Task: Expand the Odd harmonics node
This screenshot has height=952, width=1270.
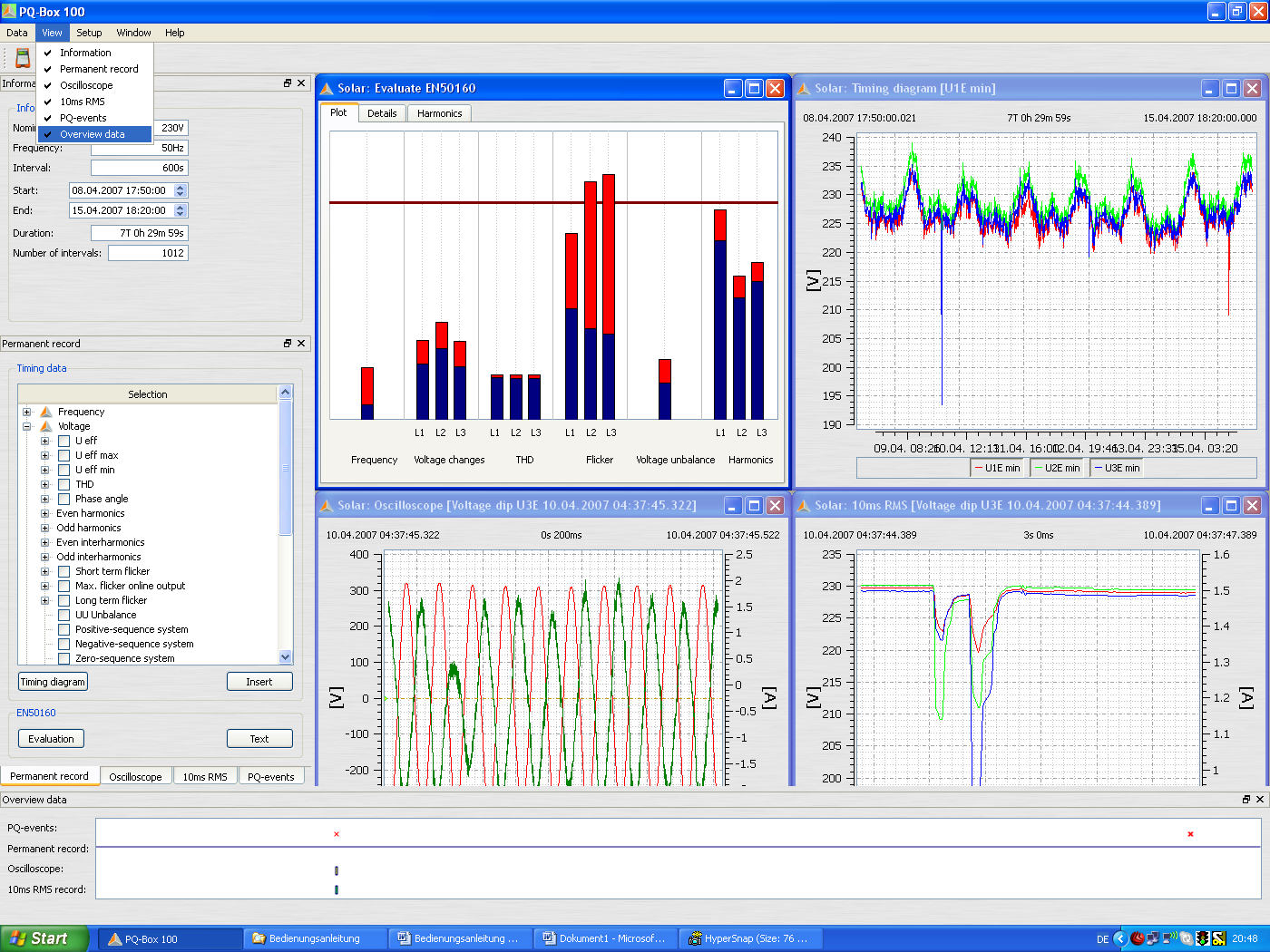Action: [x=44, y=528]
